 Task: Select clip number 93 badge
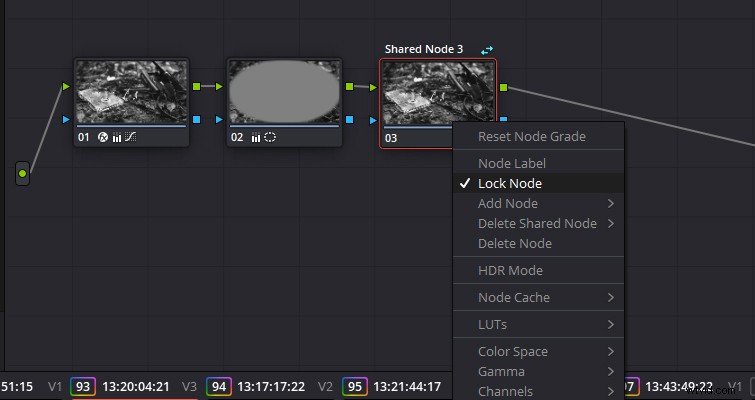(83, 387)
